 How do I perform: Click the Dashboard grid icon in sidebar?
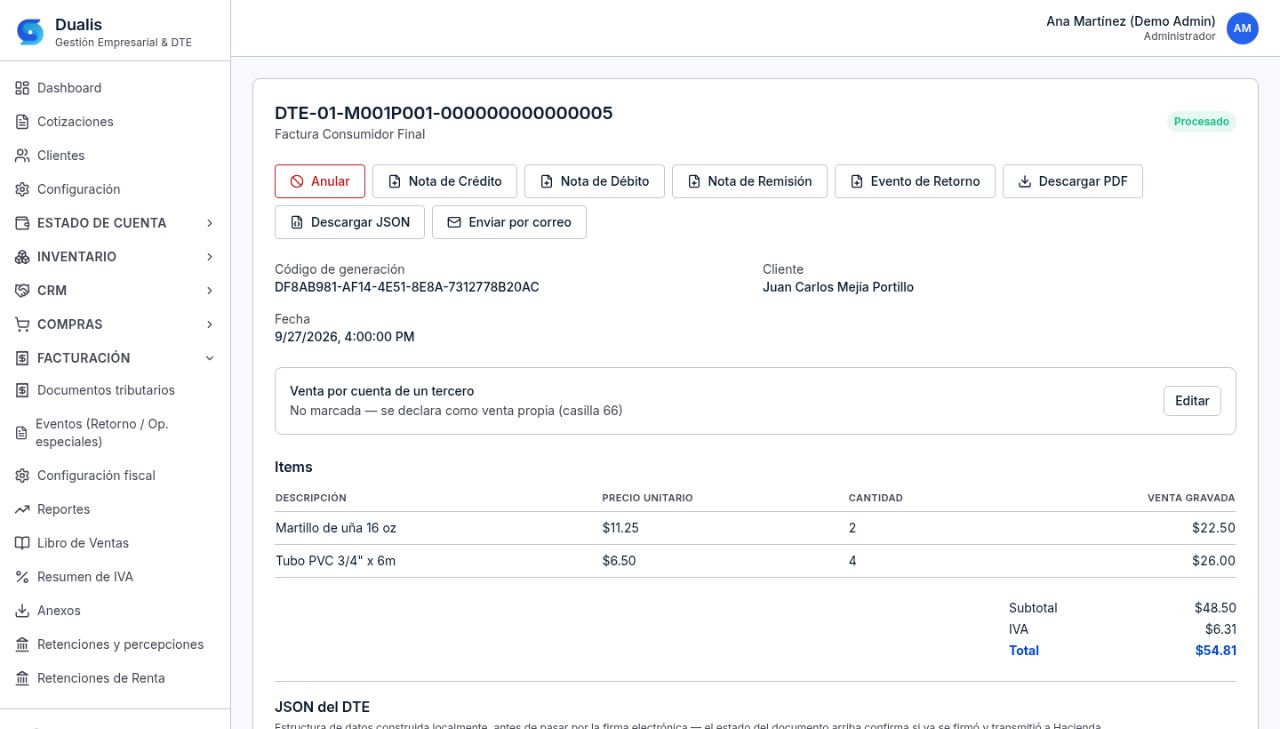click(x=22, y=88)
